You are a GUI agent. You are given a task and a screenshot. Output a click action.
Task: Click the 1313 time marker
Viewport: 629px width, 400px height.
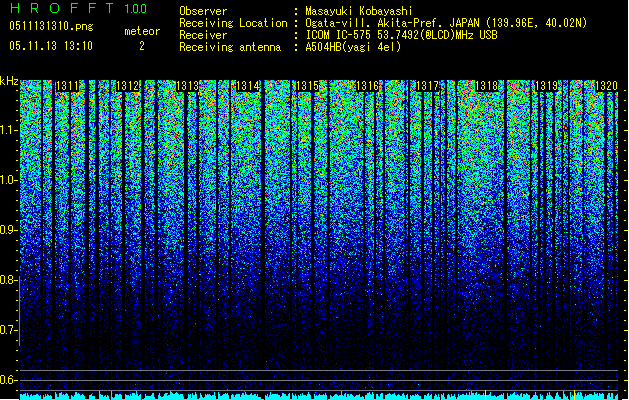click(x=188, y=86)
